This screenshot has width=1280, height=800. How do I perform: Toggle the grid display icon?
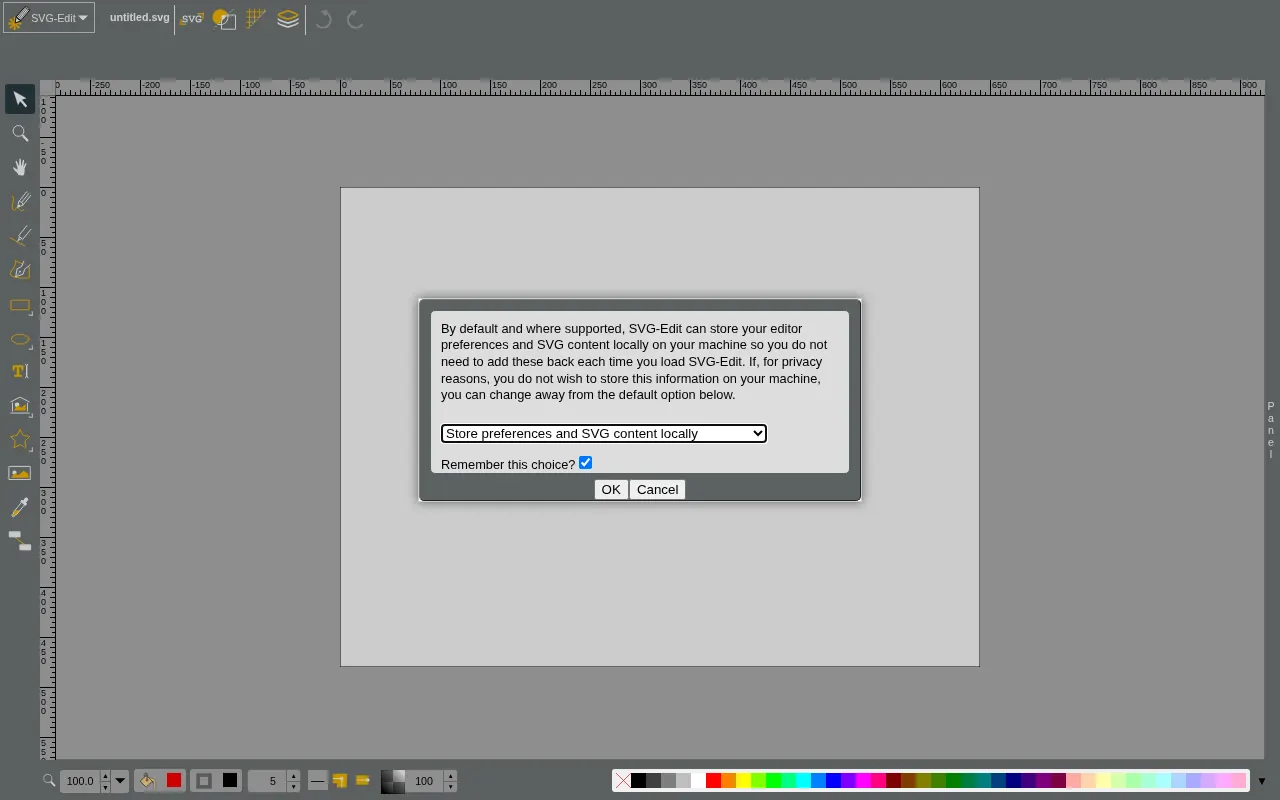256,18
